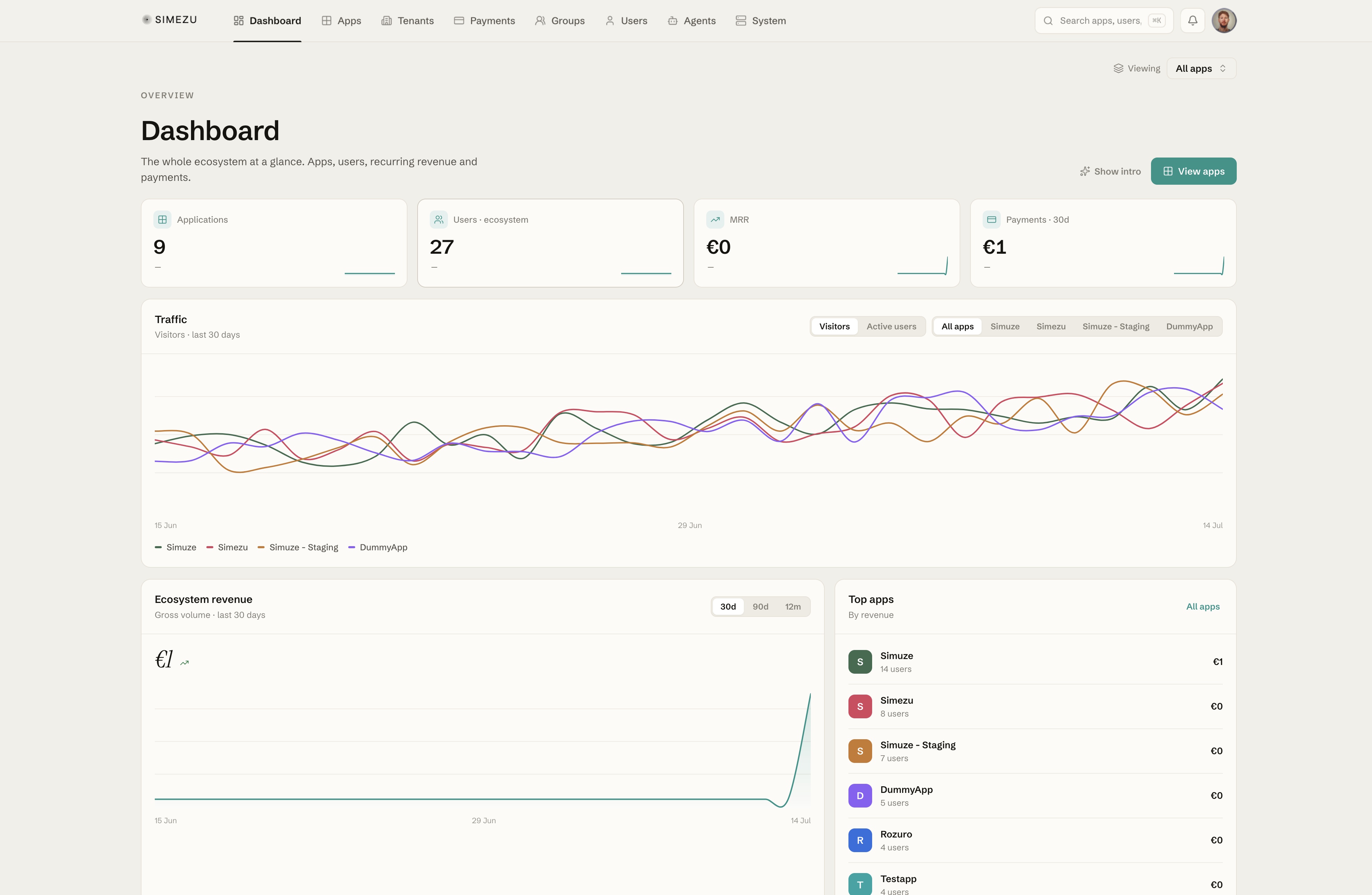Open the Dashboard tab
The height and width of the screenshot is (895, 1372).
coord(267,21)
